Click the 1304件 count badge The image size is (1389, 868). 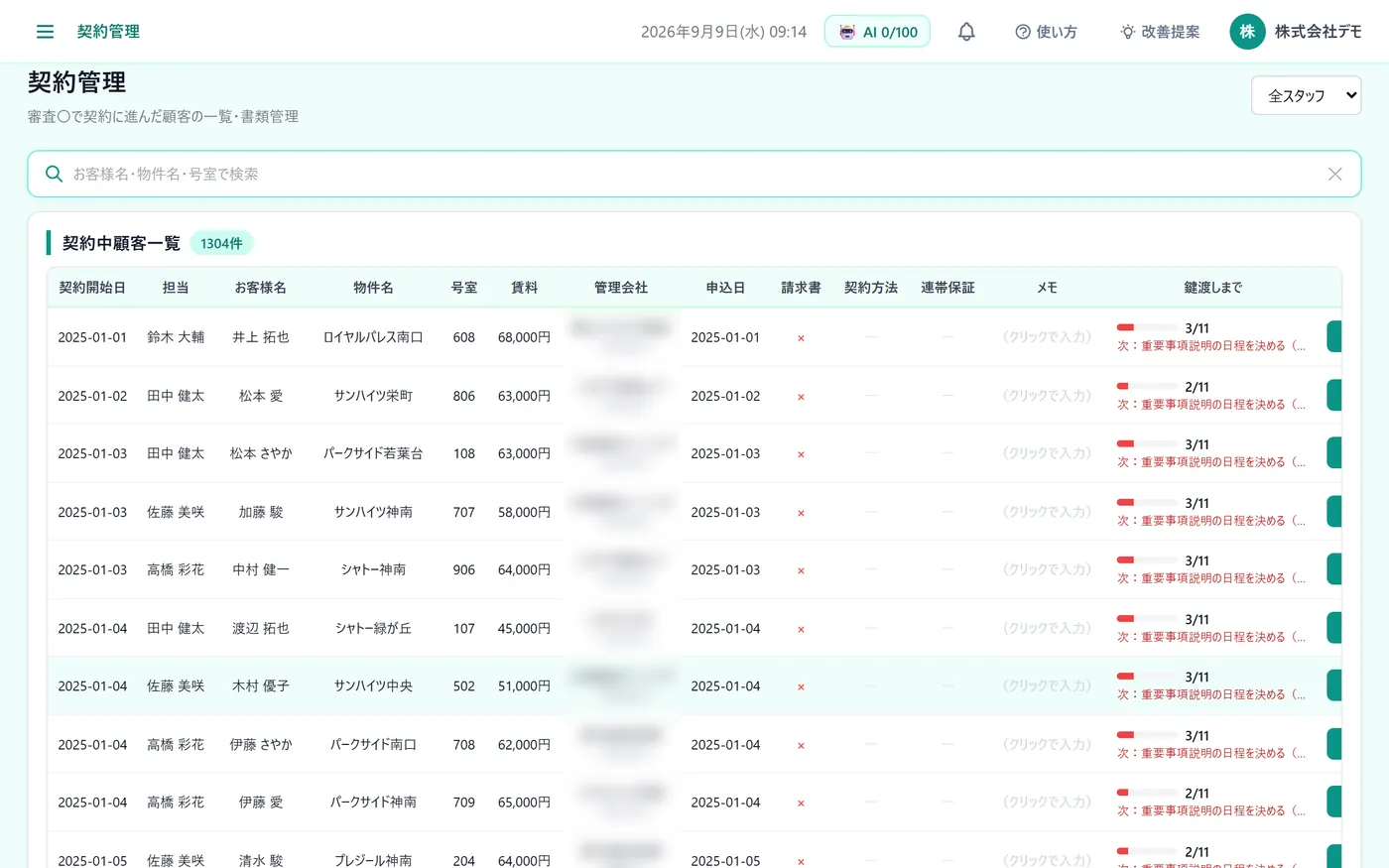(x=221, y=243)
